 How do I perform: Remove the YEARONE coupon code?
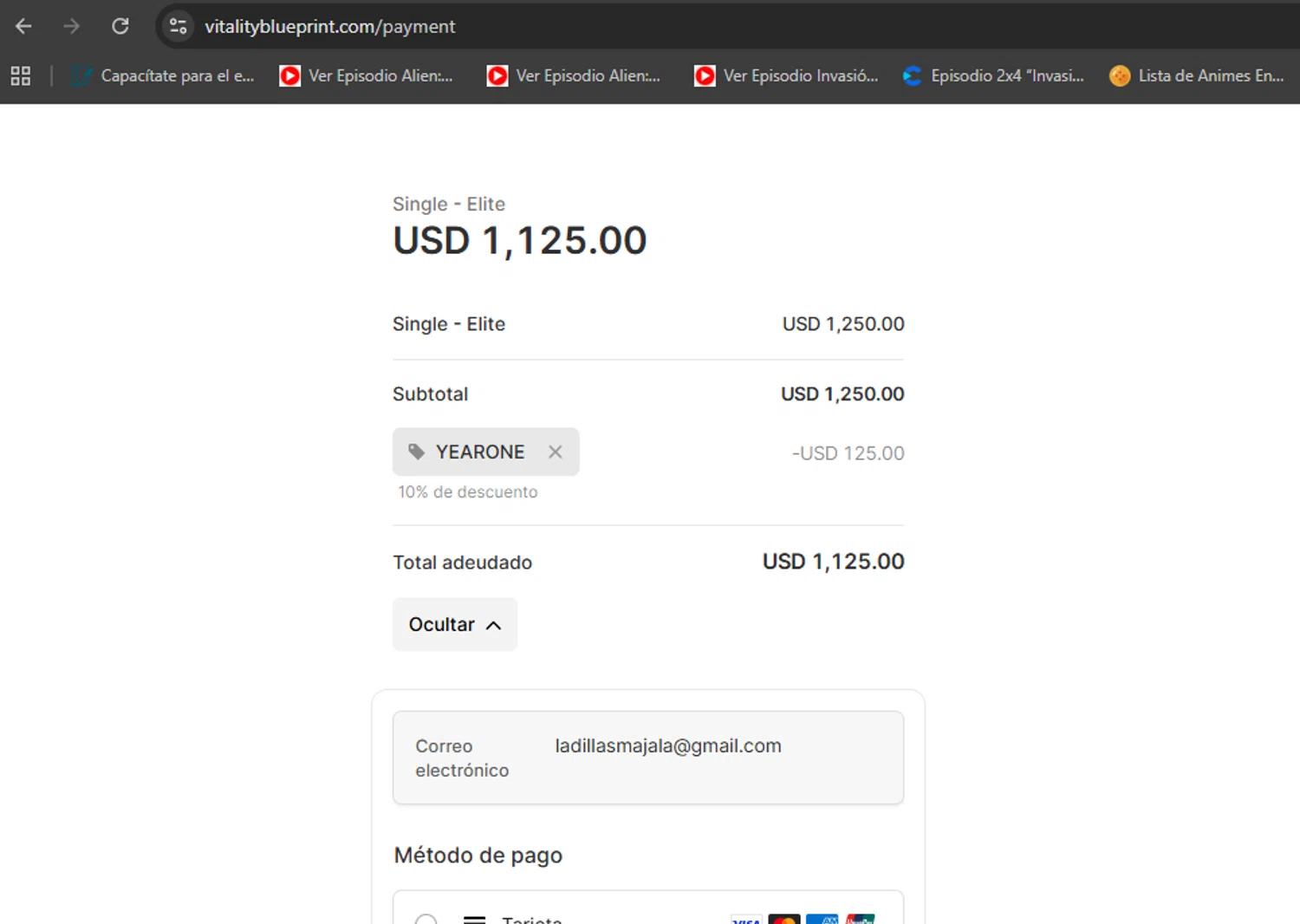pos(556,452)
